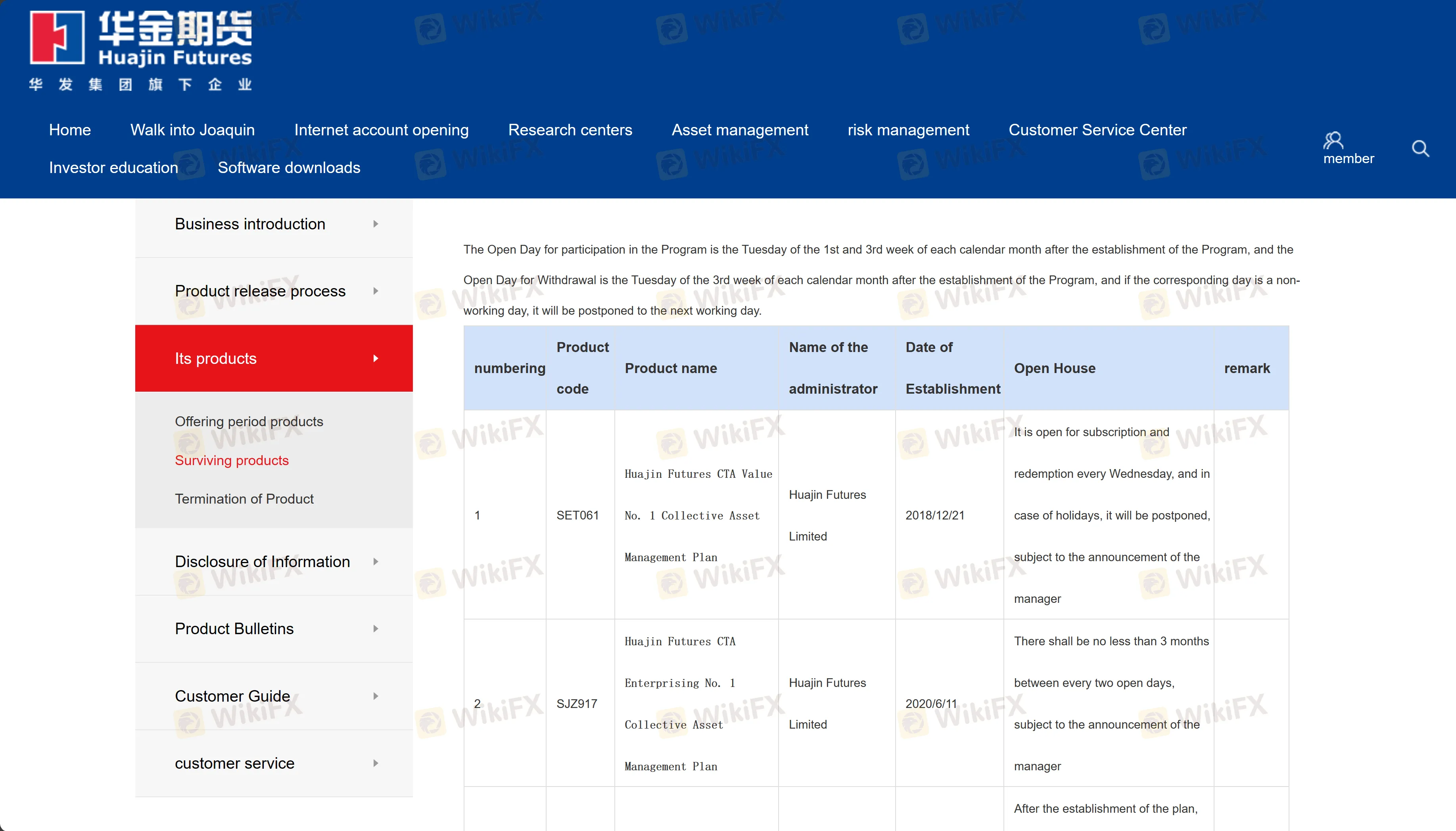Go to Research centers menu

(x=570, y=130)
